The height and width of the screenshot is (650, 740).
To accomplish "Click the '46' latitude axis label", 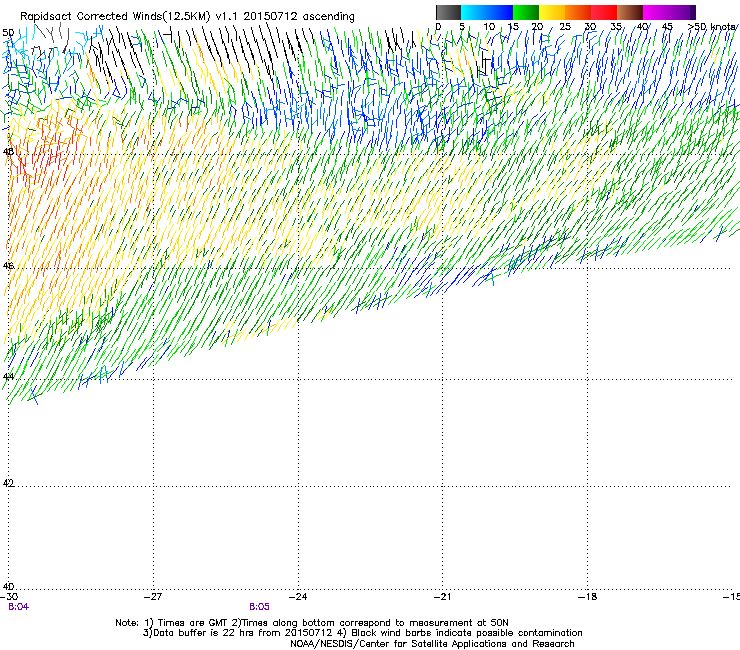I will (x=8, y=266).
